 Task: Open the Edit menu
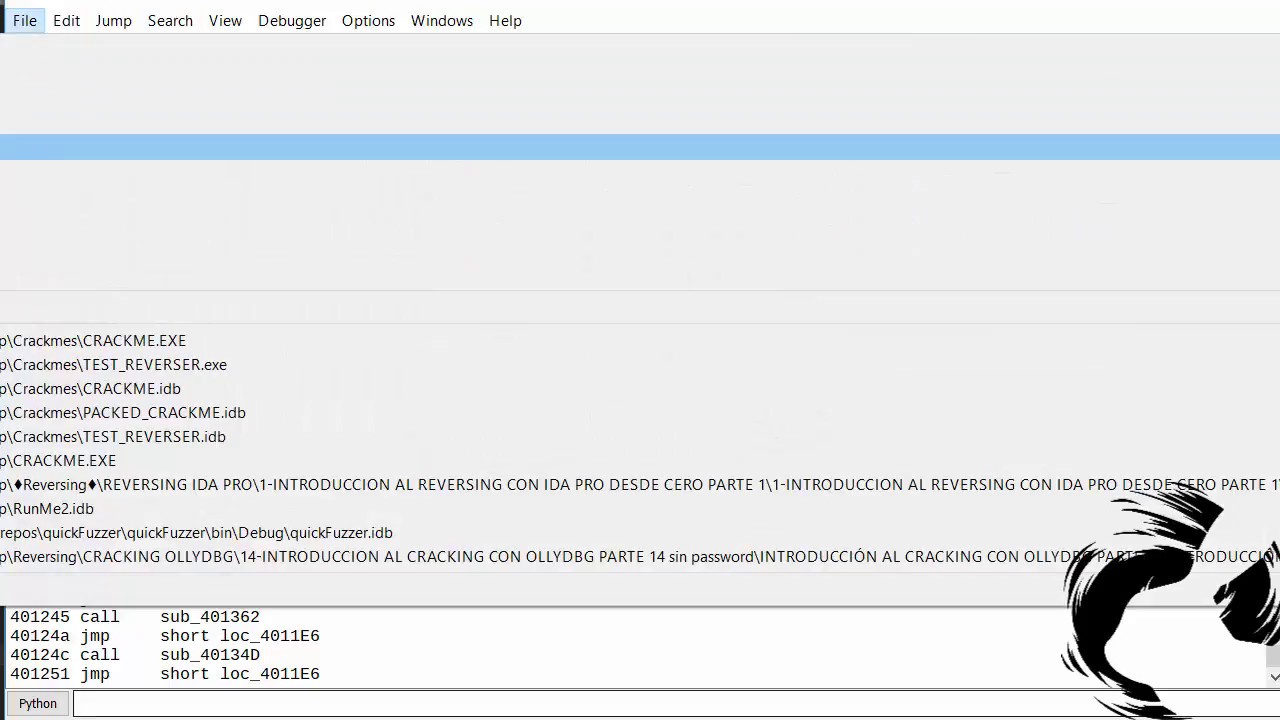pos(66,20)
